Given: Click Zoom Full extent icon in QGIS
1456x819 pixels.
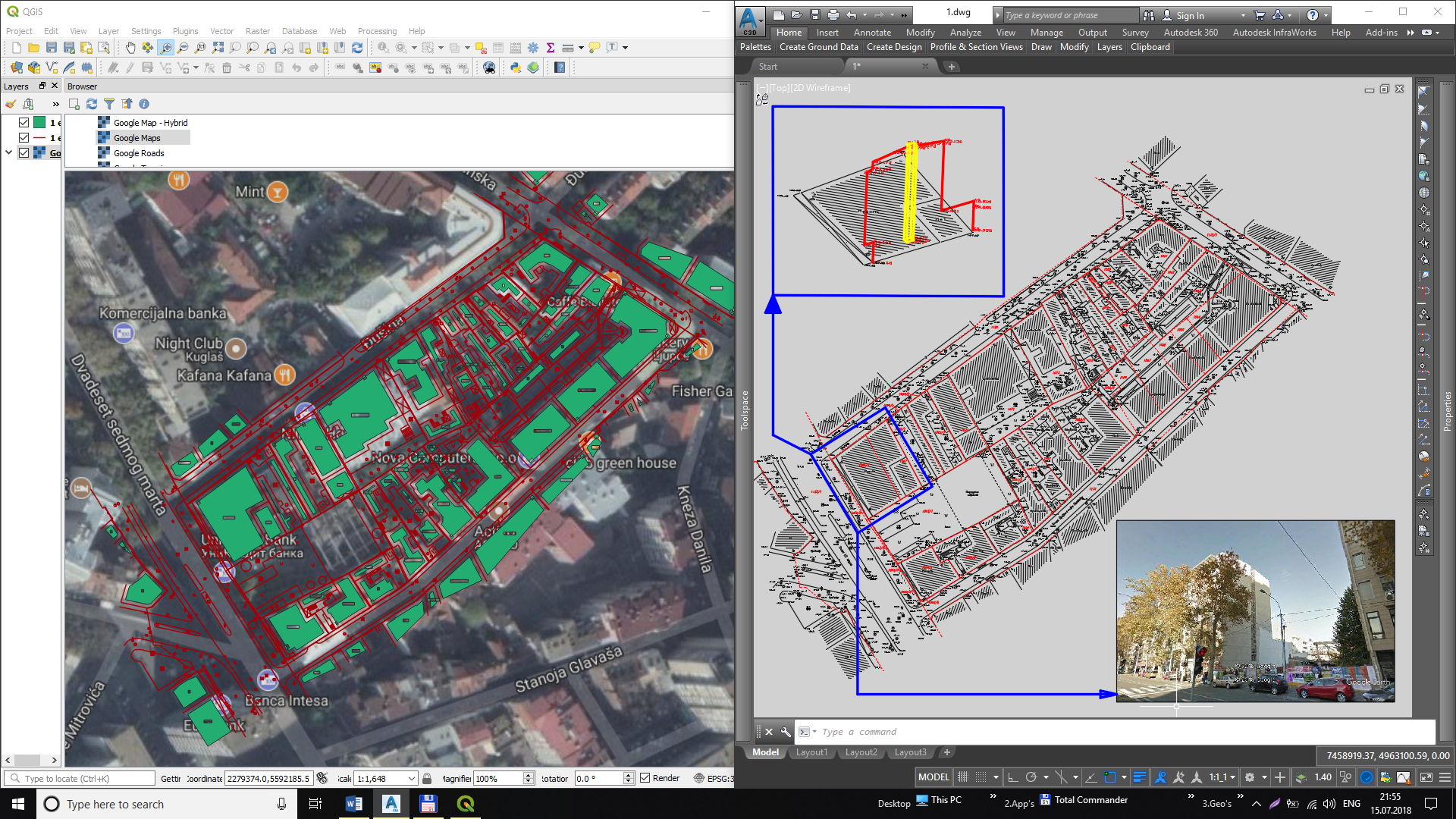Looking at the screenshot, I should point(218,48).
